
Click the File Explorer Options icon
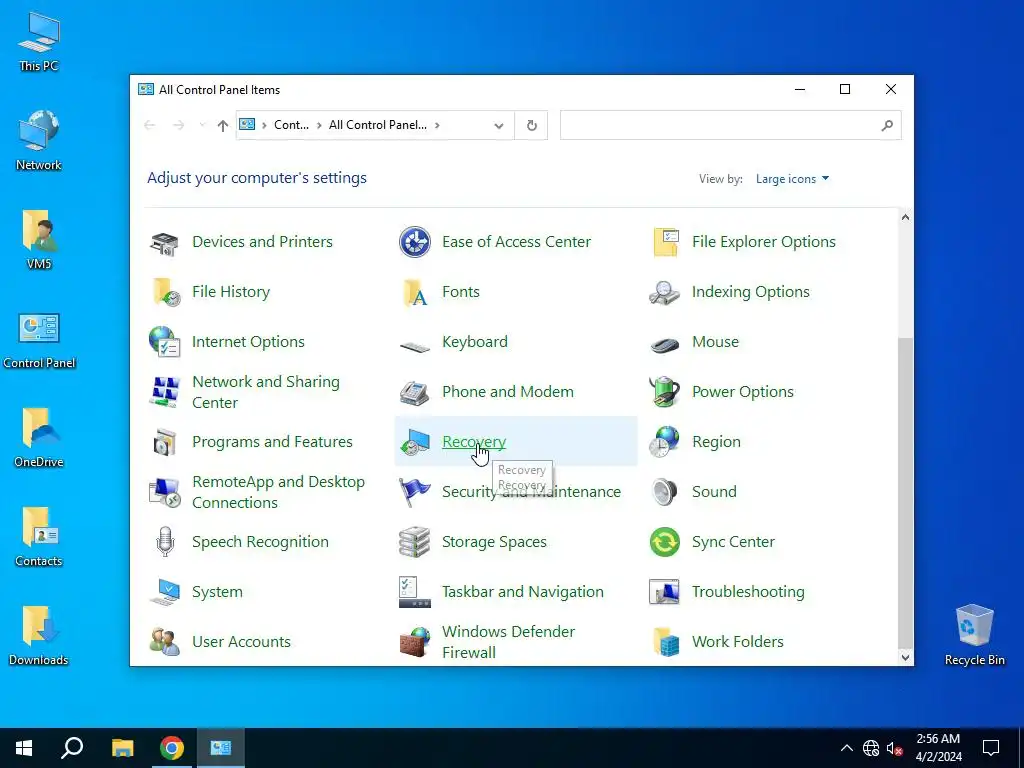665,242
